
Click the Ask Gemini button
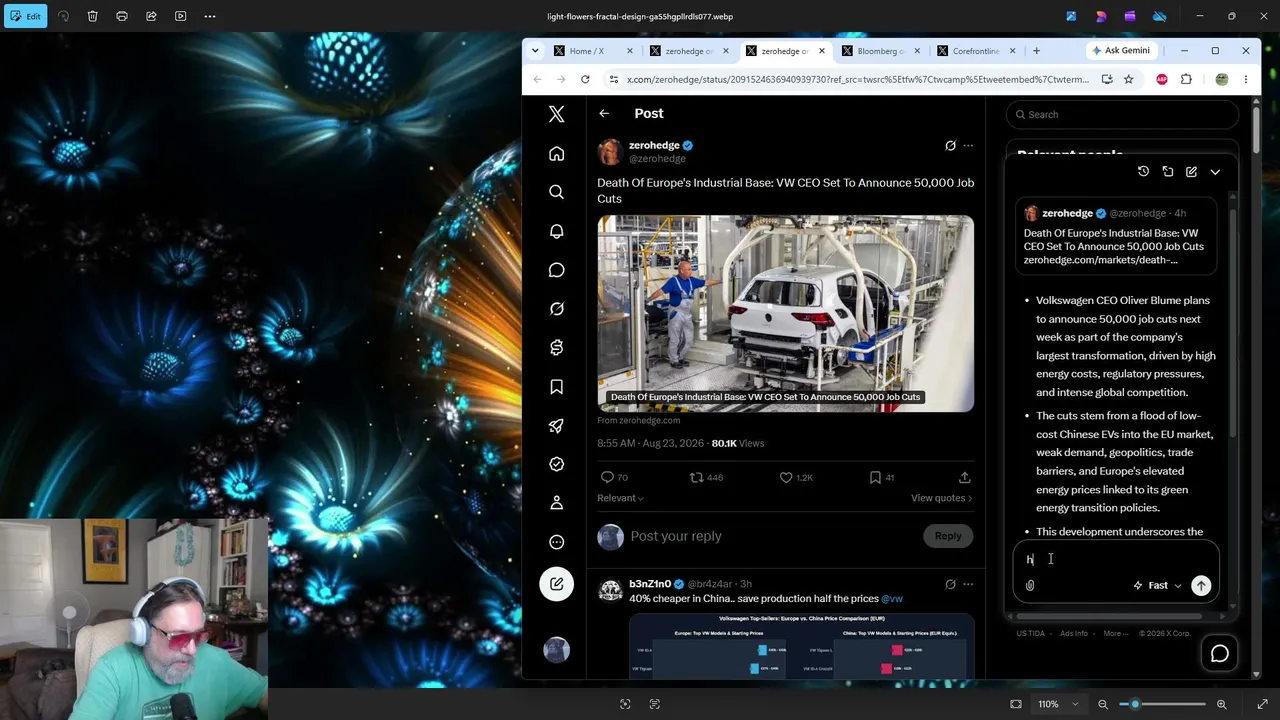point(1121,51)
